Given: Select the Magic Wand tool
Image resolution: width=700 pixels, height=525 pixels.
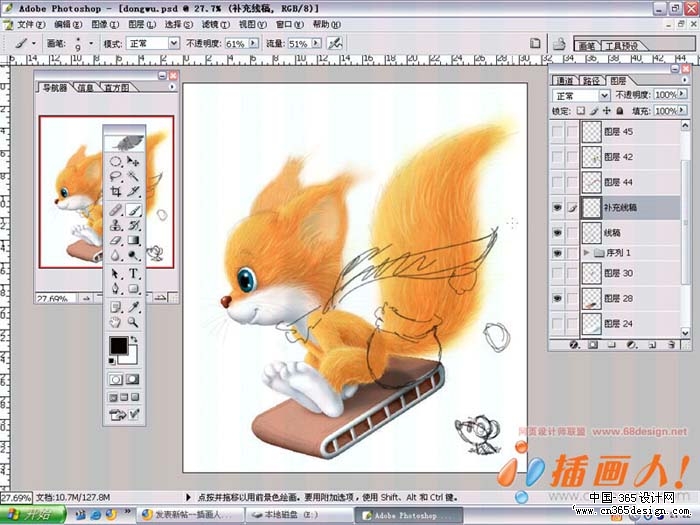Looking at the screenshot, I should tap(133, 176).
